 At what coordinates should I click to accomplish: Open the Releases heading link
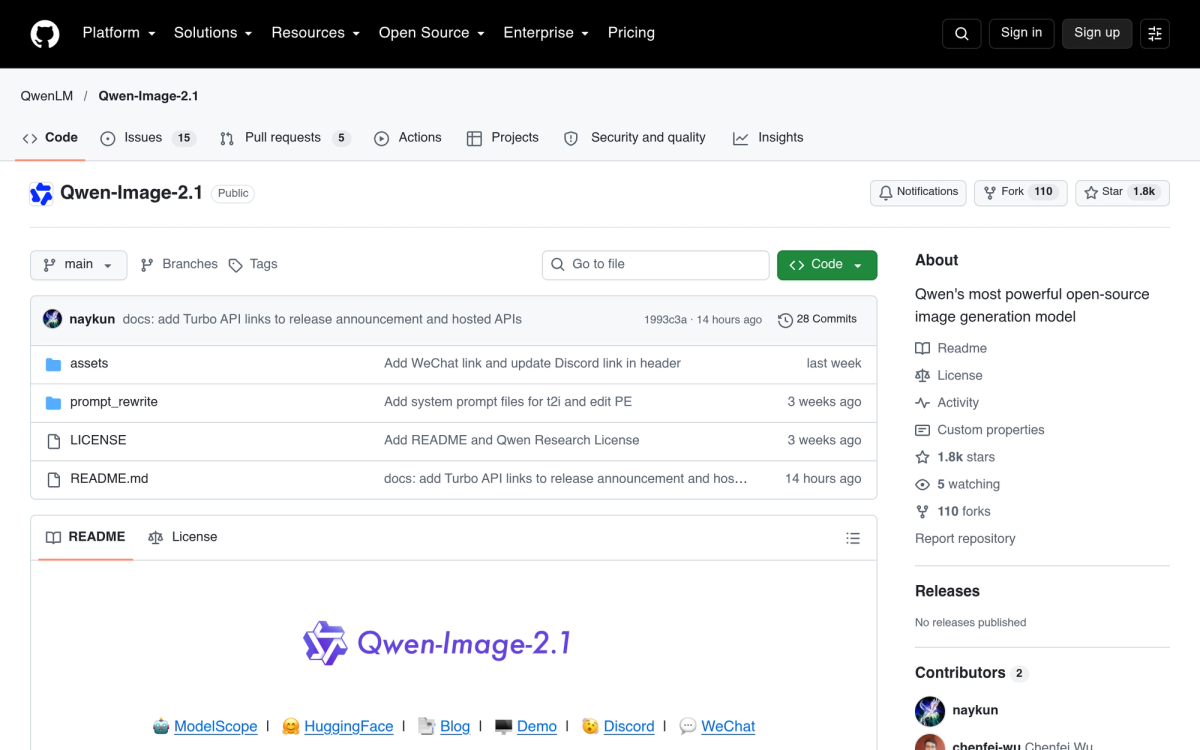click(947, 591)
